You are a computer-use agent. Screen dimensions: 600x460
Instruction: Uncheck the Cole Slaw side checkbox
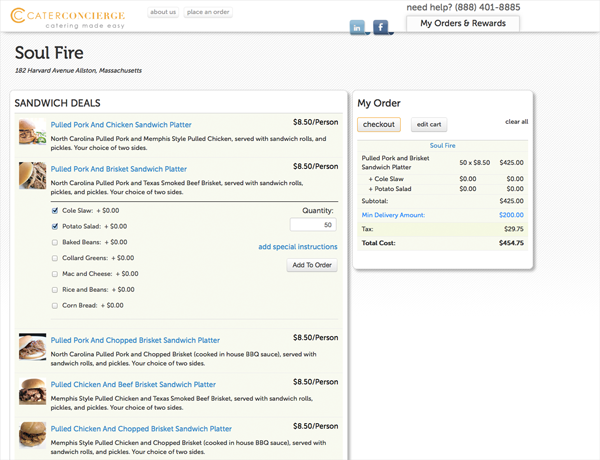55,210
